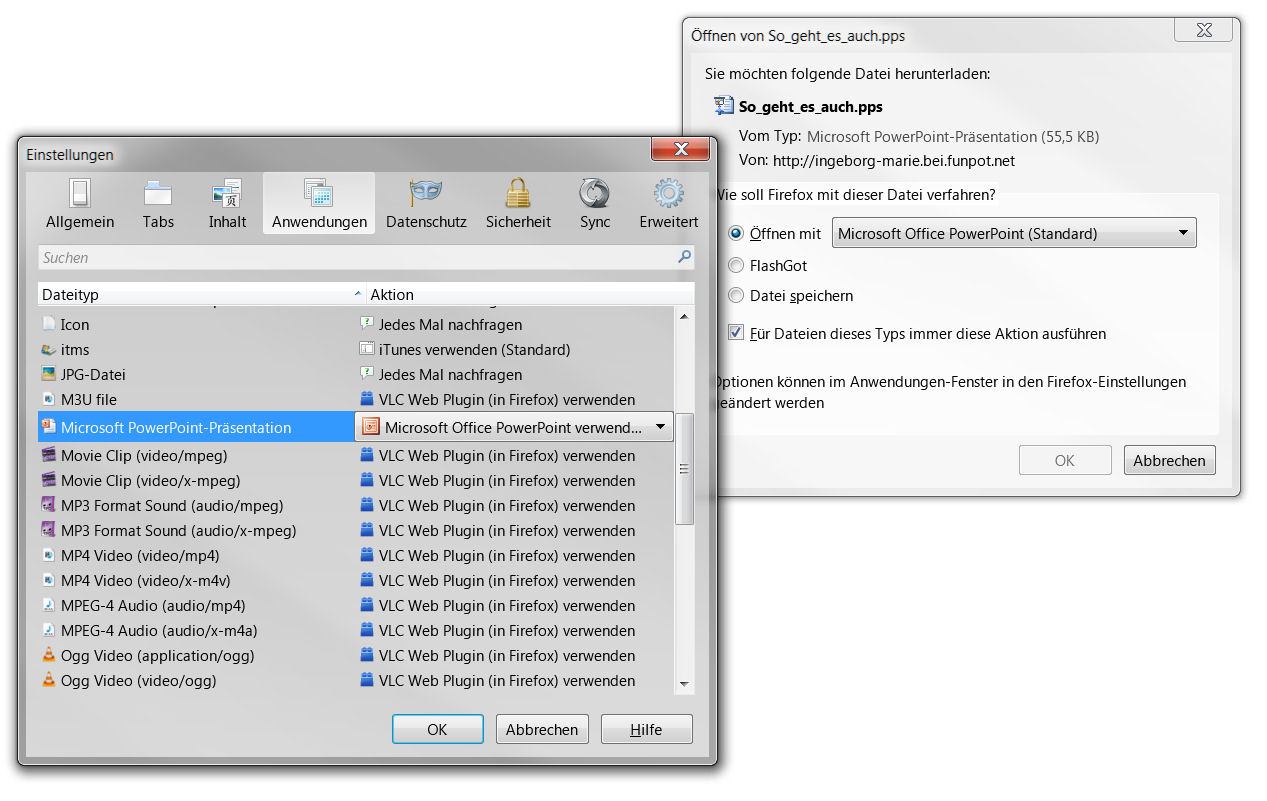Click the MP3 Format Sound (audio/mpeg) icon
This screenshot has height=801, width=1267.
coord(49,505)
